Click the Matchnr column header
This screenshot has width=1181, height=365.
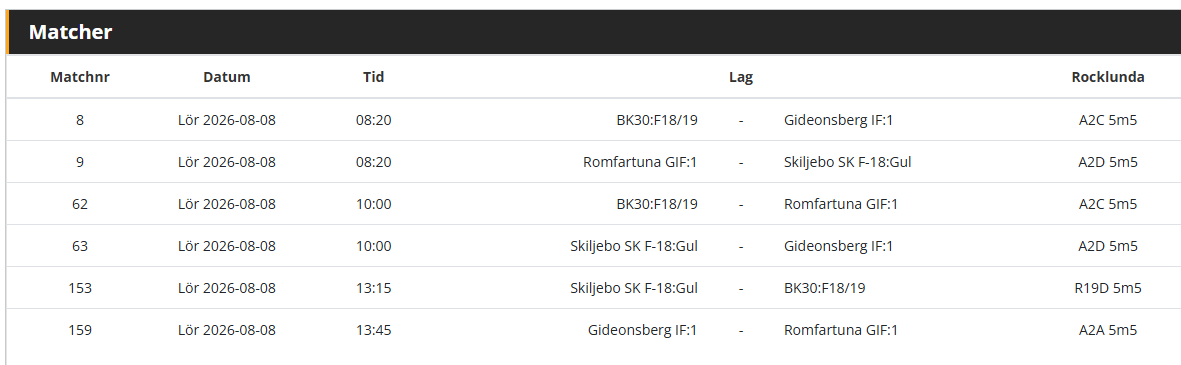[80, 77]
